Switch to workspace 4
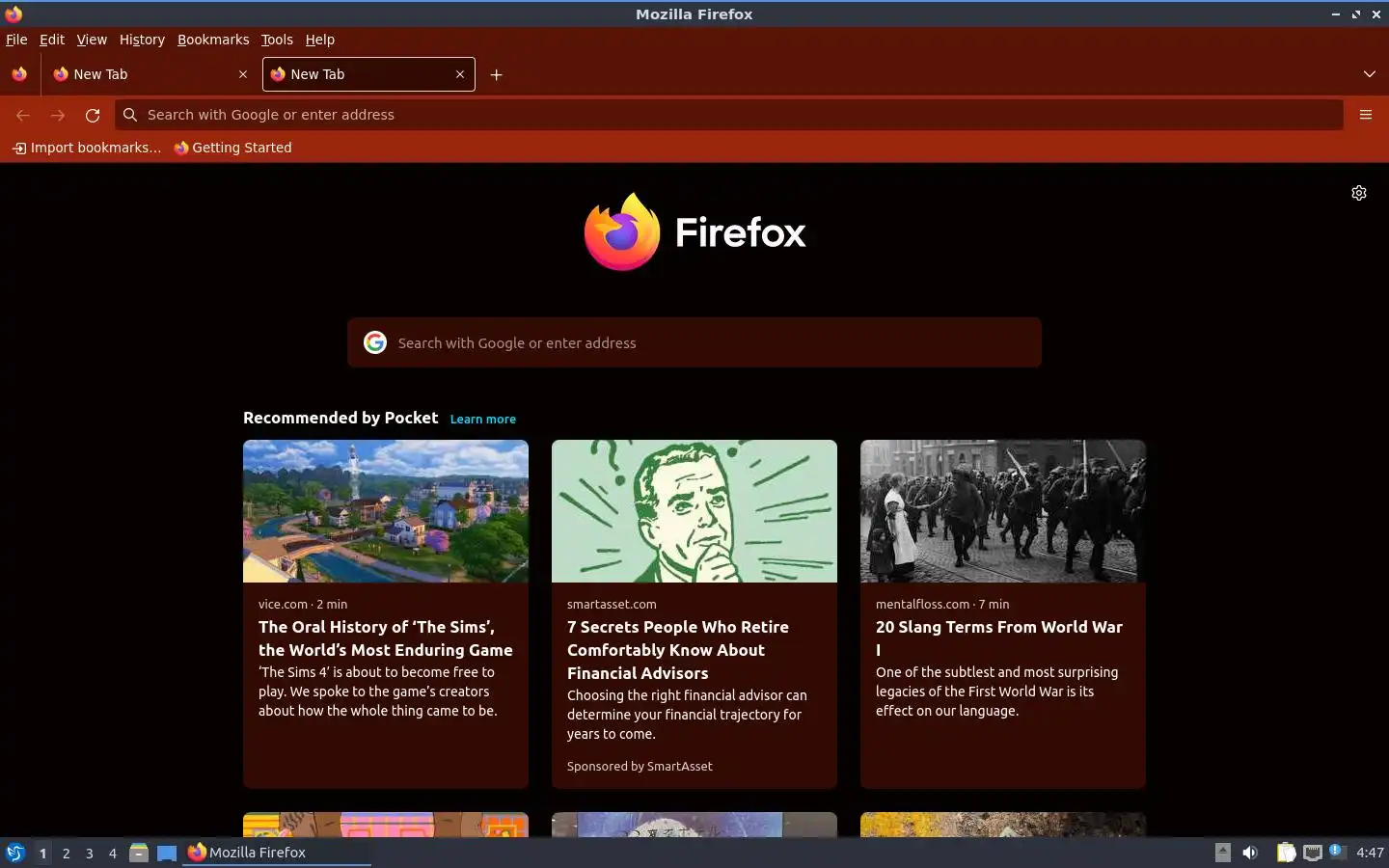 pos(112,853)
